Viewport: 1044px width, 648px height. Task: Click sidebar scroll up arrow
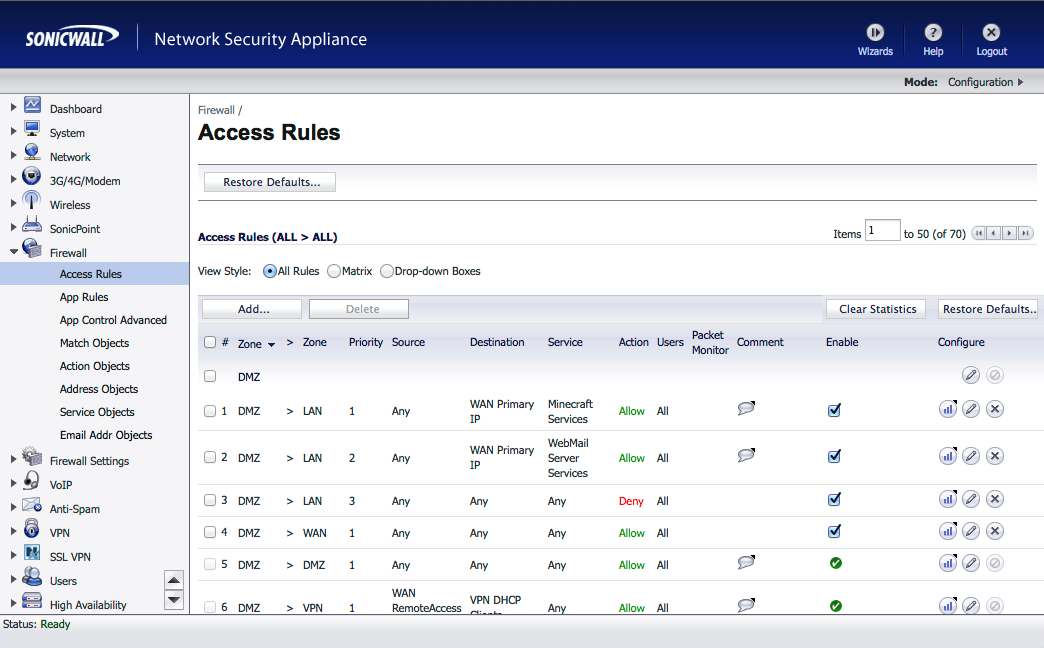pos(174,580)
